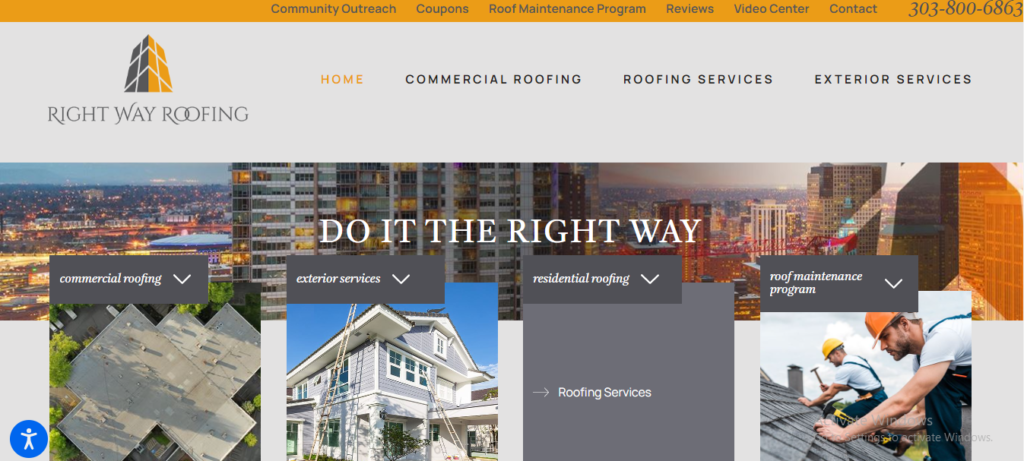Open the Coupons link
The image size is (1024, 461).
coord(442,9)
